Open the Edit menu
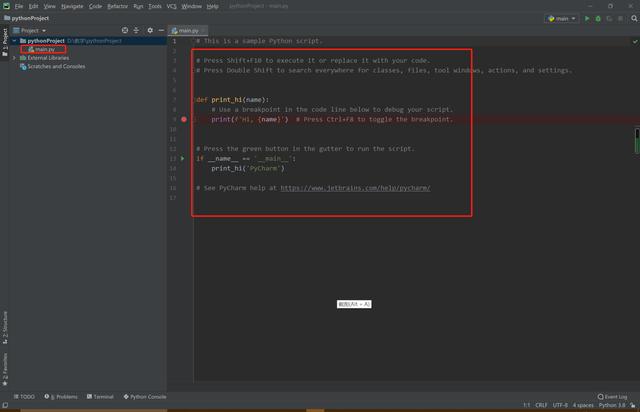This screenshot has height=412, width=640. pyautogui.click(x=33, y=6)
